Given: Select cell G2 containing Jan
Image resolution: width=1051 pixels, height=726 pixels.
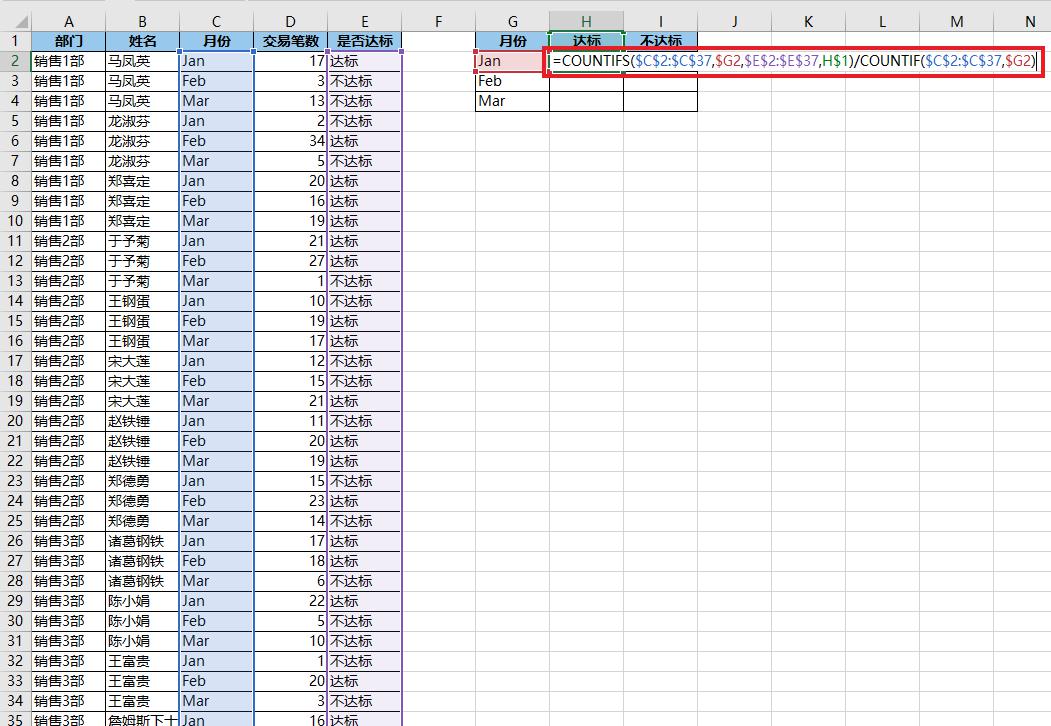Looking at the screenshot, I should [513, 61].
